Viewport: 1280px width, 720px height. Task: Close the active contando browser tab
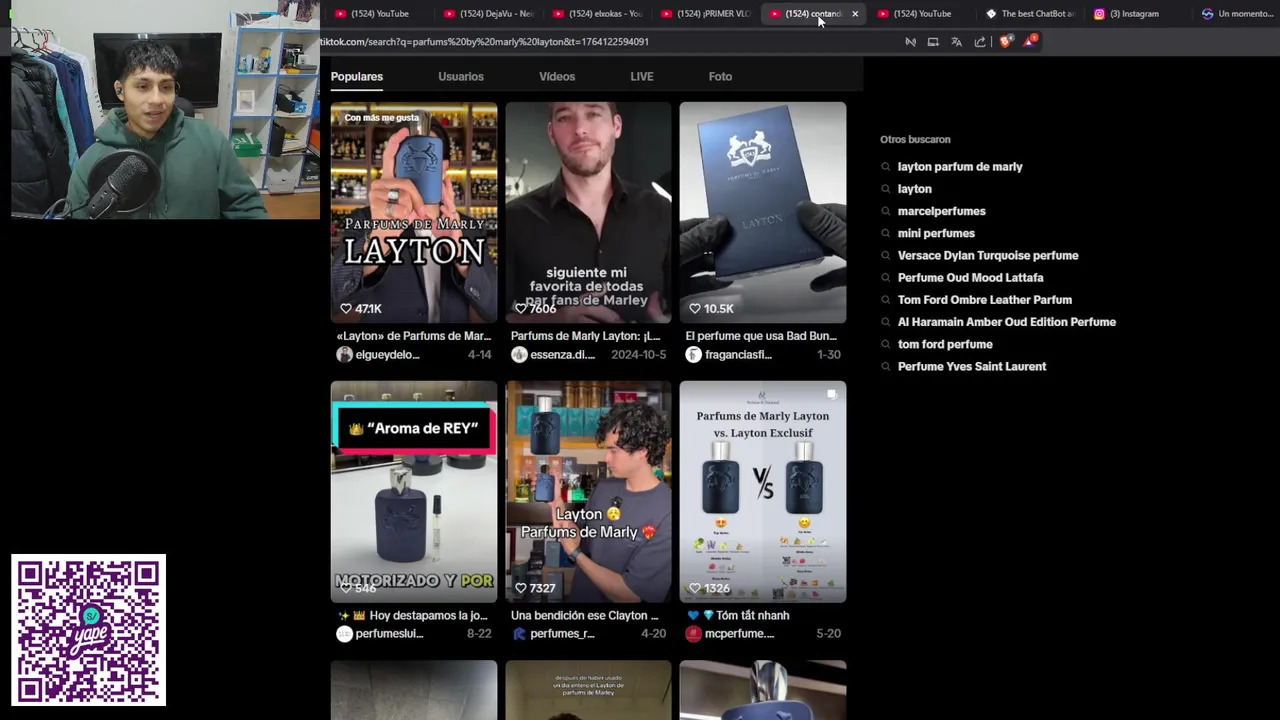click(x=855, y=14)
